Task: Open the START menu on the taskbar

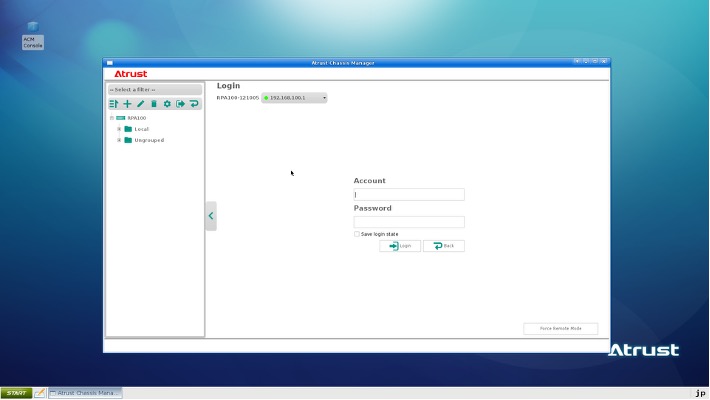Action: tap(16, 393)
